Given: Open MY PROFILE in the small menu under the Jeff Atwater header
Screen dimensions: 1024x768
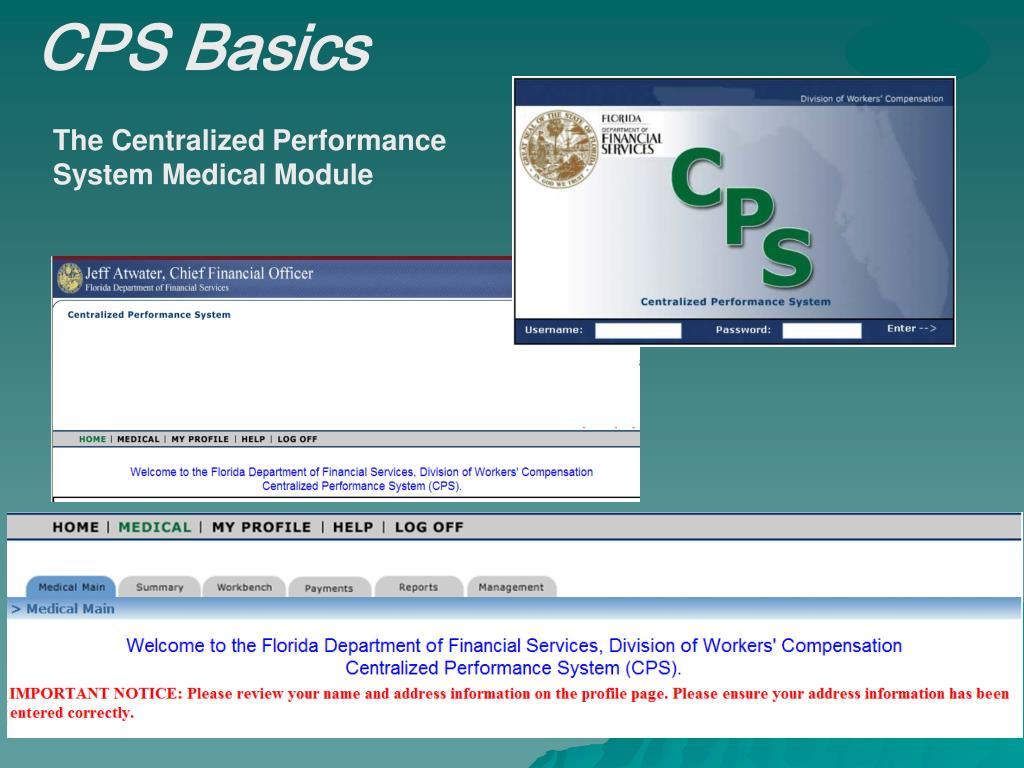Looking at the screenshot, I should click(200, 440).
